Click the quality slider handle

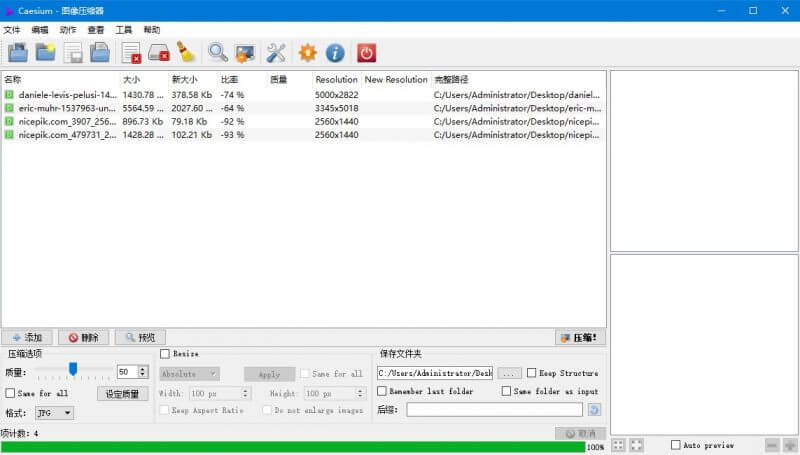click(x=73, y=370)
